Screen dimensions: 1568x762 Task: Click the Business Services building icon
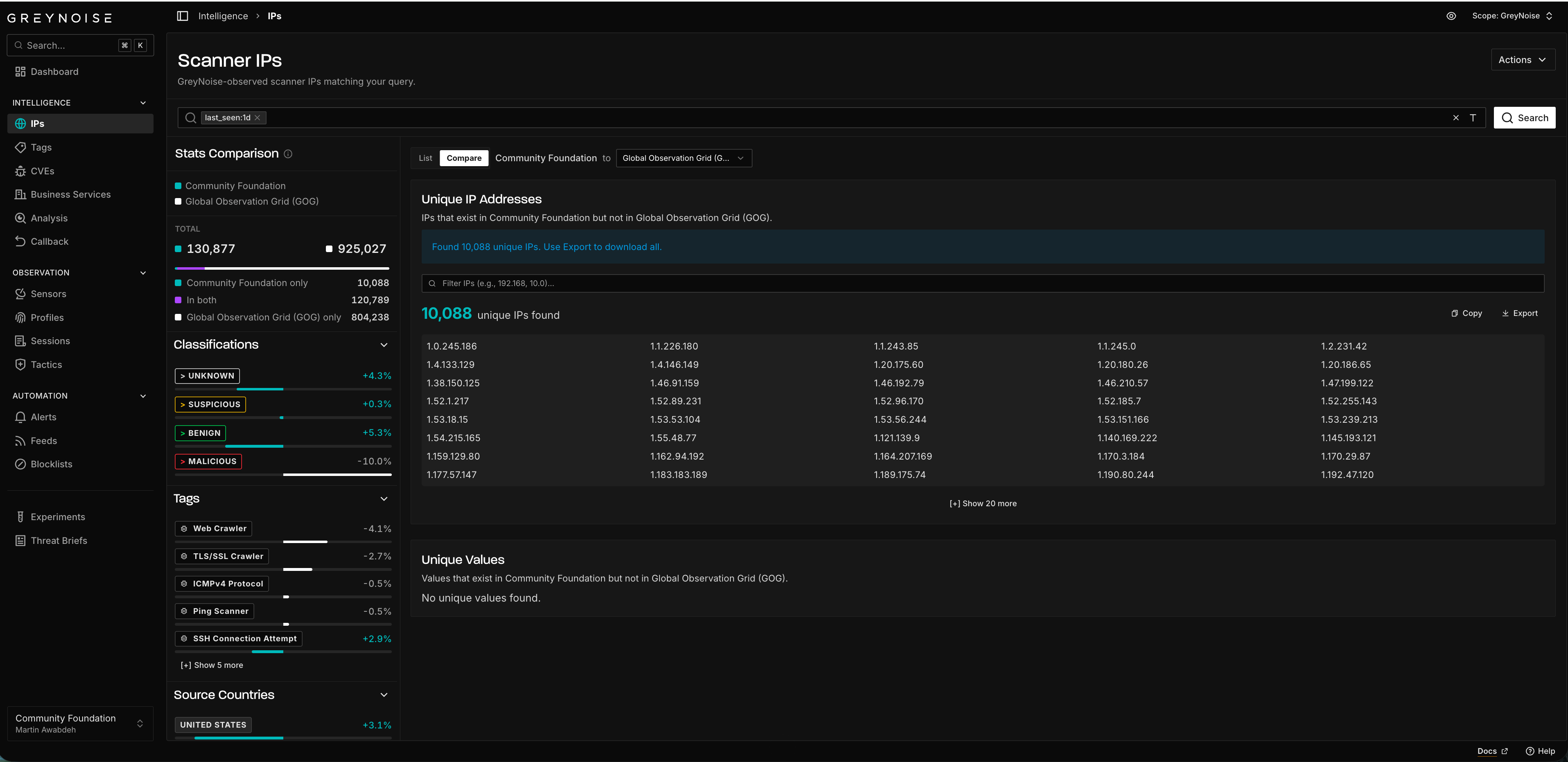20,194
